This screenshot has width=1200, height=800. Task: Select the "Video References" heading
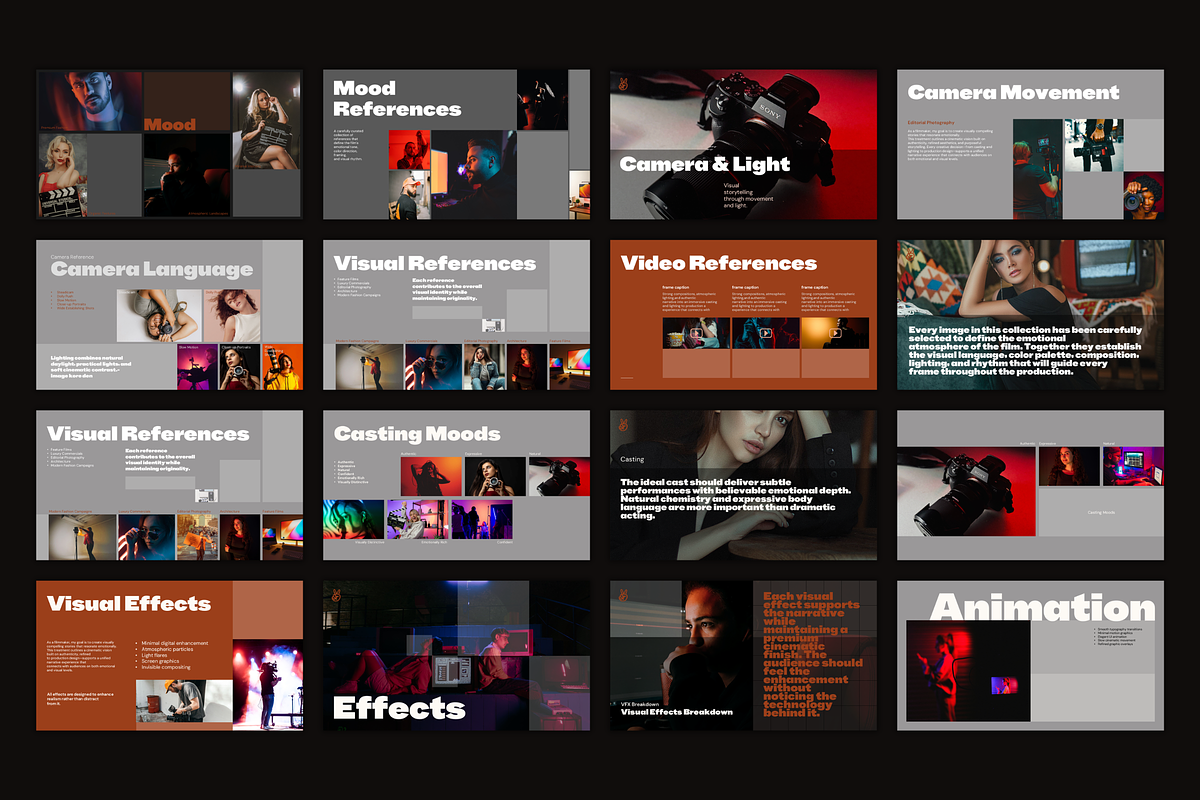coord(719,263)
